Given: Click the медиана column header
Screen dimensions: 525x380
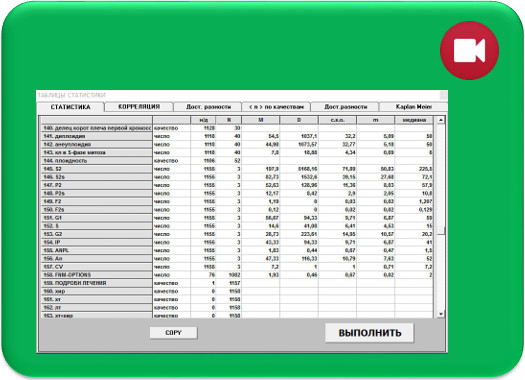Looking at the screenshot, I should point(414,120).
